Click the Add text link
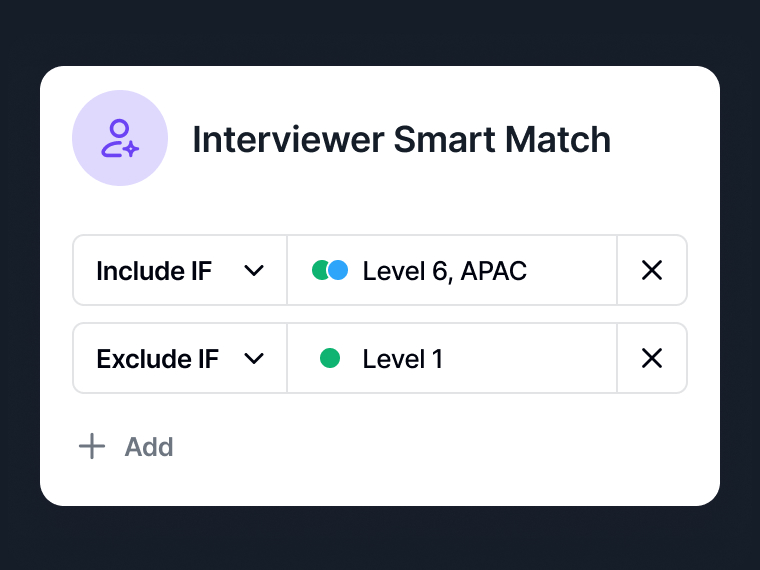 pyautogui.click(x=149, y=447)
